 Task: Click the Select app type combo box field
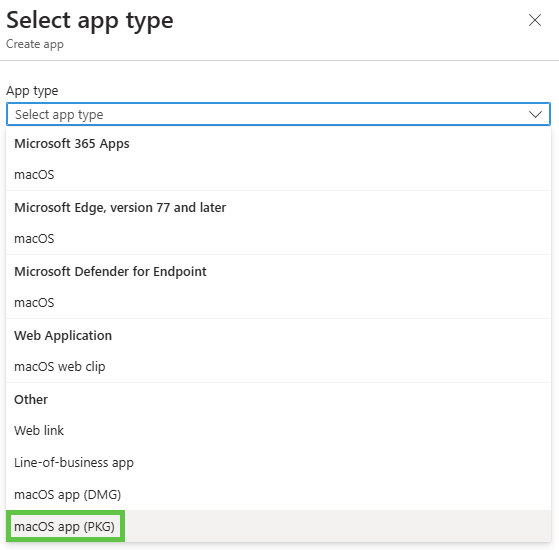click(x=278, y=114)
